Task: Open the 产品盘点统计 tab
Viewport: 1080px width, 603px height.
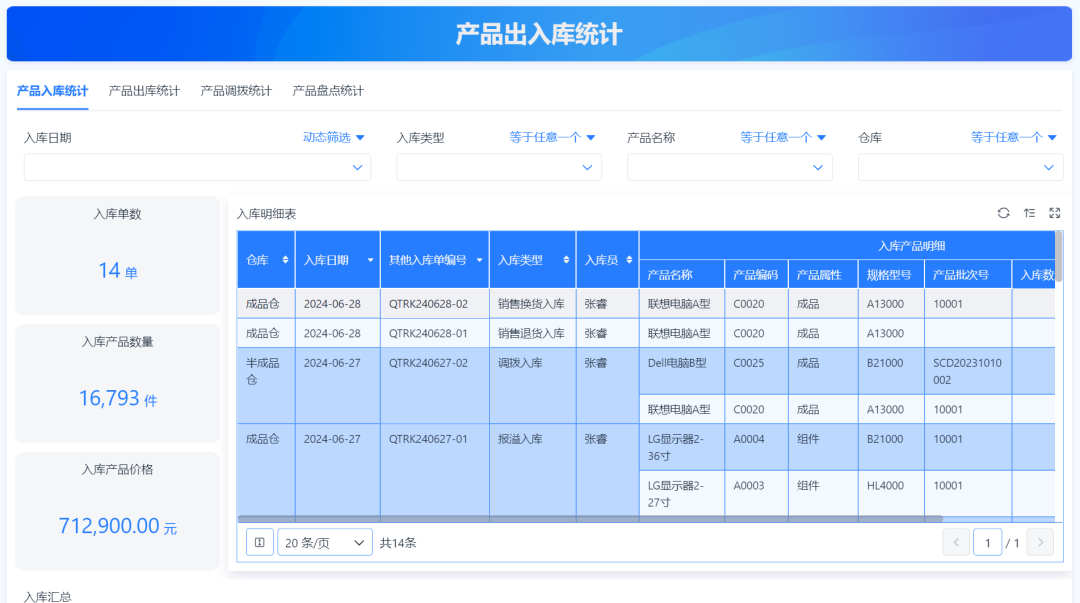Action: coord(328,91)
